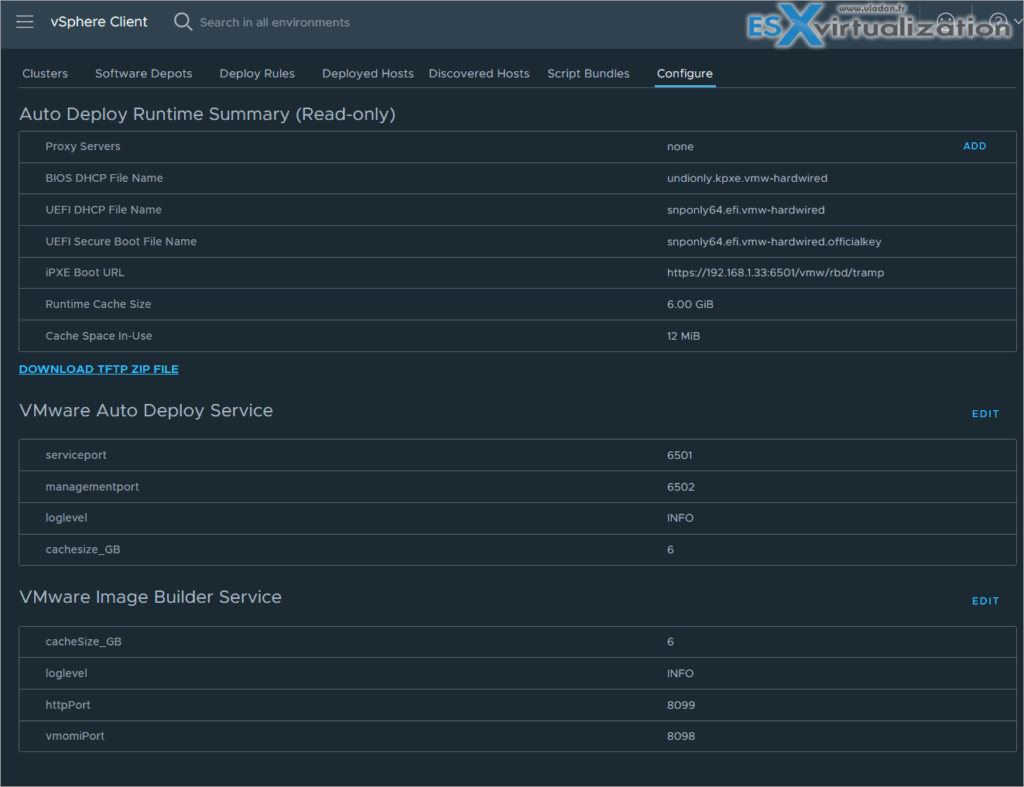
Task: Select the Configure tab
Action: pyautogui.click(x=684, y=73)
